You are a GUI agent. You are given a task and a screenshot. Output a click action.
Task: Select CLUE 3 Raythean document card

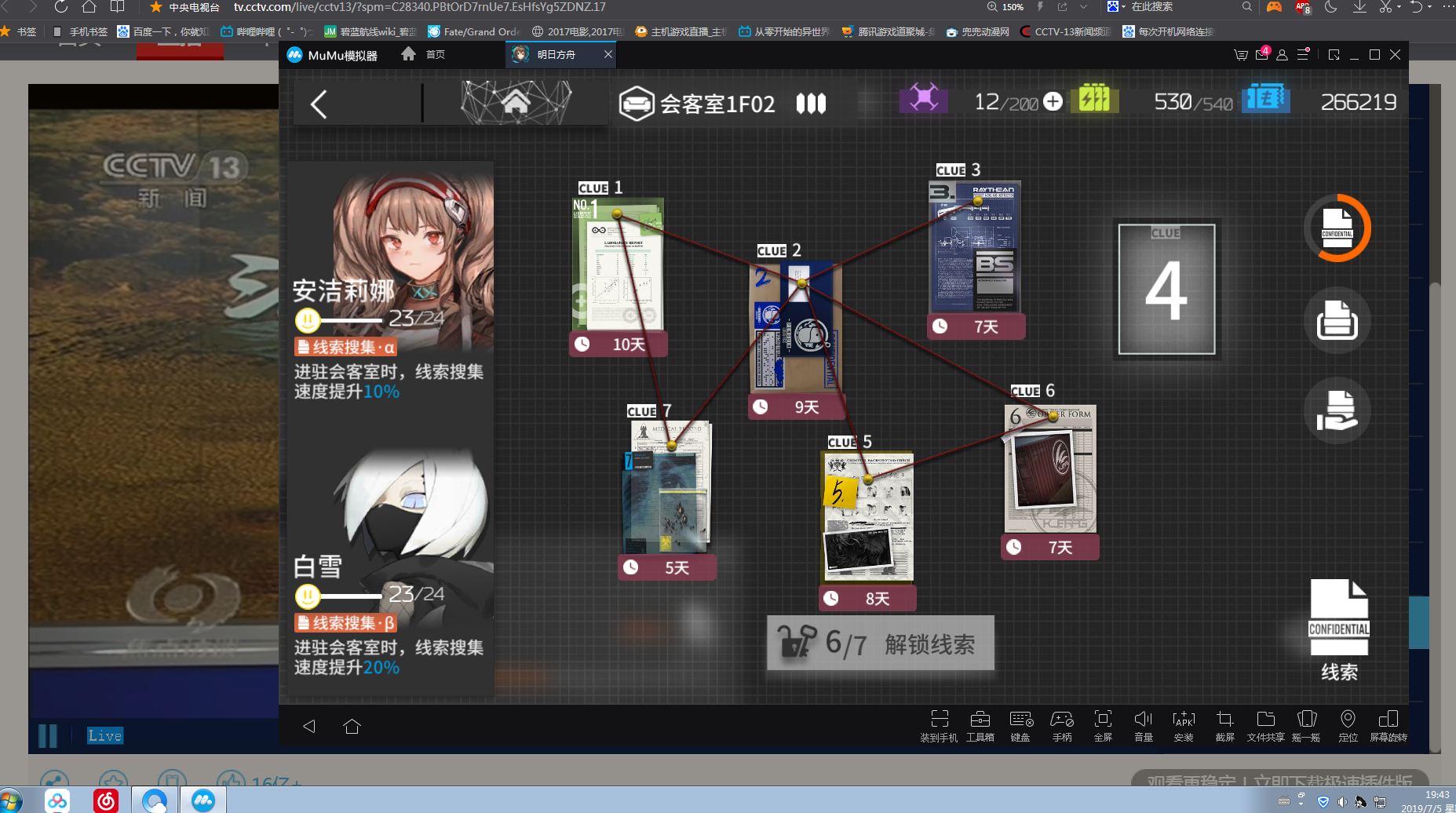(975, 247)
